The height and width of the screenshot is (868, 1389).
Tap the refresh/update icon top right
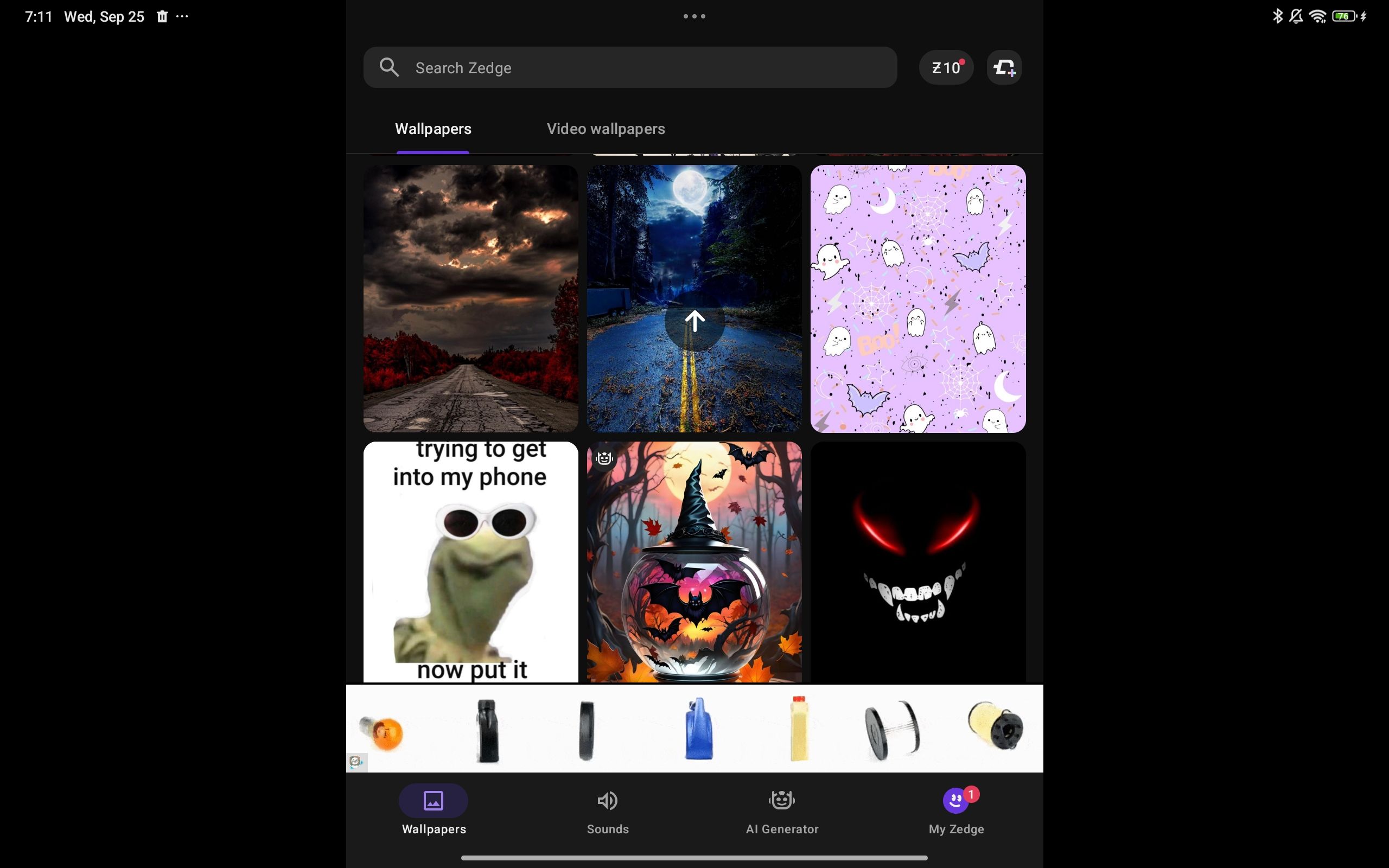point(1004,67)
